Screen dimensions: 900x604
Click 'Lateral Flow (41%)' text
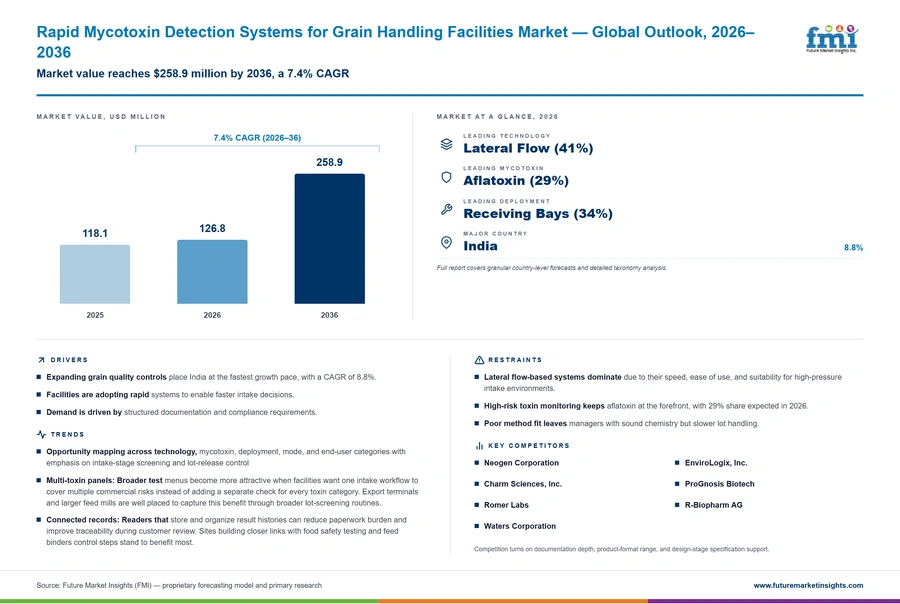pyautogui.click(x=528, y=148)
